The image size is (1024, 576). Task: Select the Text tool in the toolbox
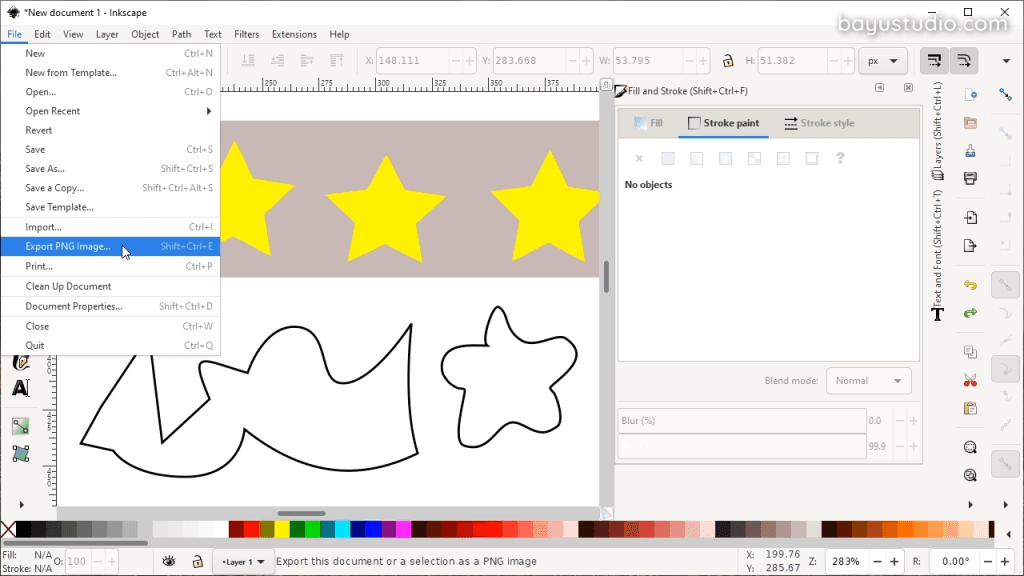[x=20, y=388]
